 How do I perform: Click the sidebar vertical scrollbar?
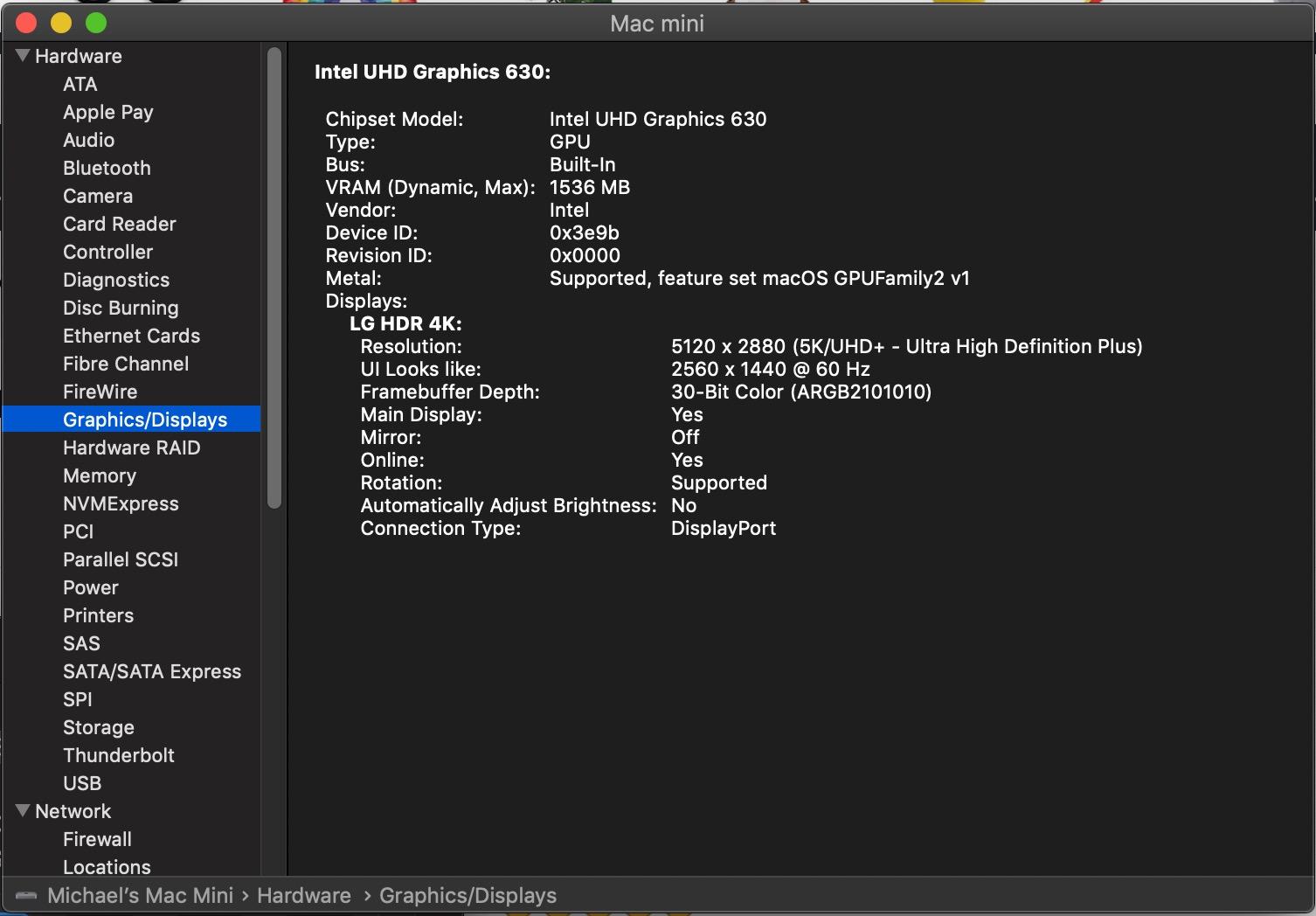tap(274, 278)
